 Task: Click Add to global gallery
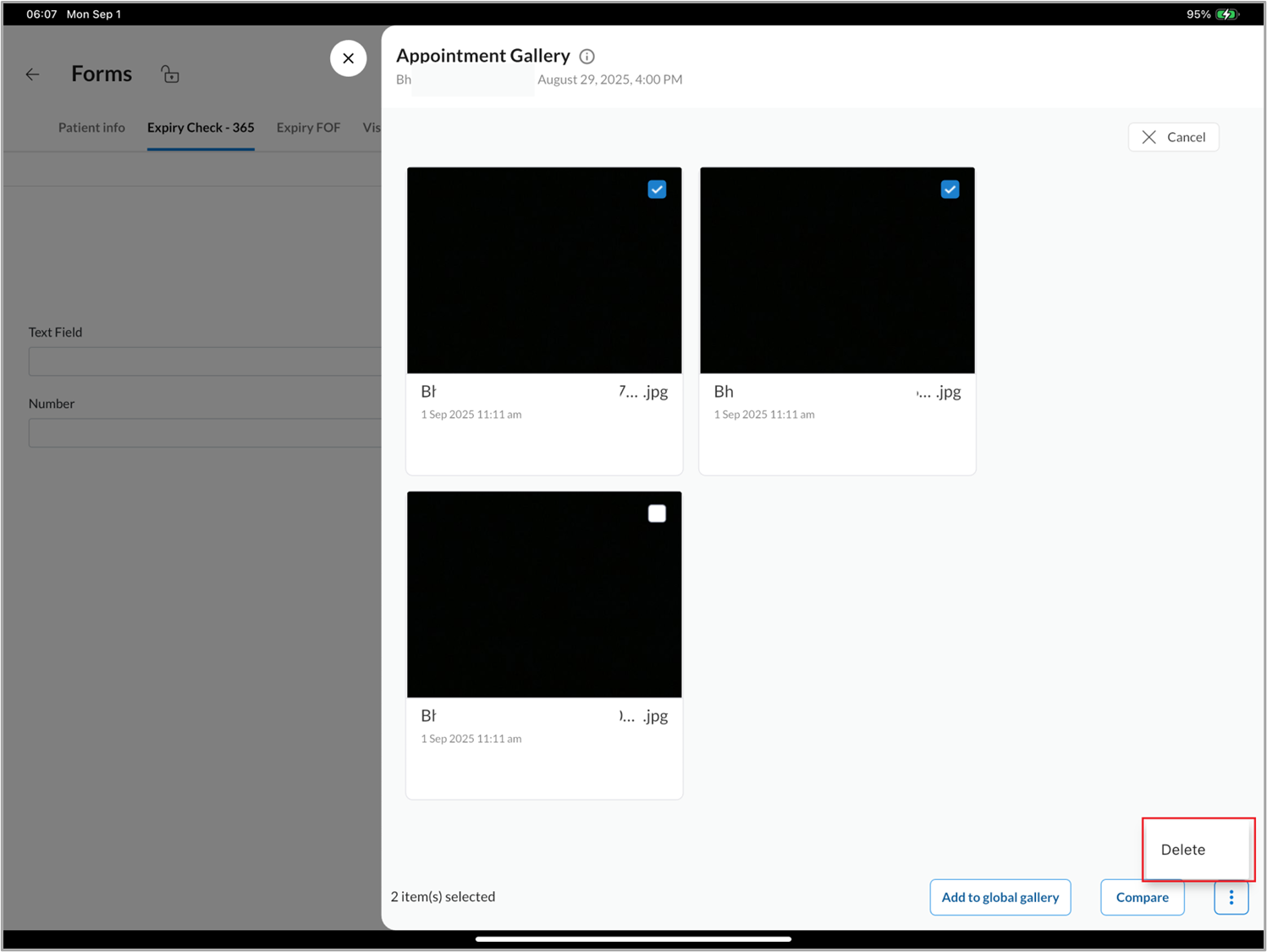coord(1000,897)
